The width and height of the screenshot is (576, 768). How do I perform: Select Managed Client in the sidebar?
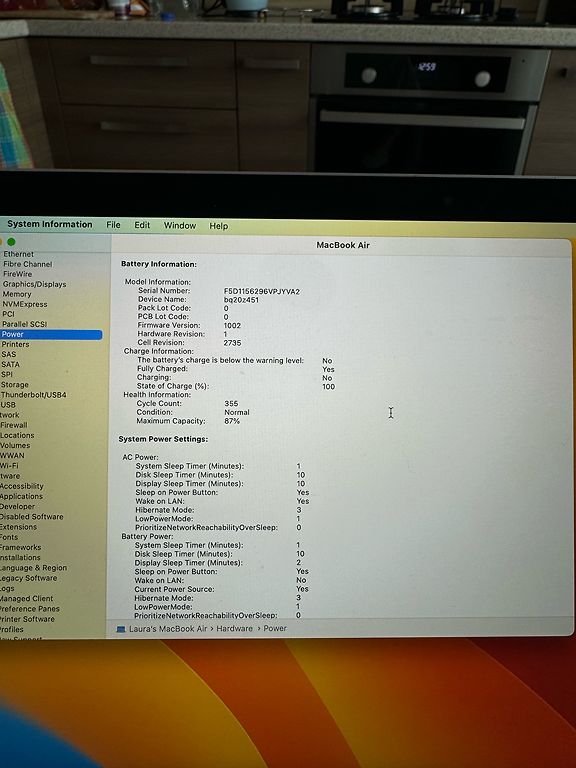[26, 599]
